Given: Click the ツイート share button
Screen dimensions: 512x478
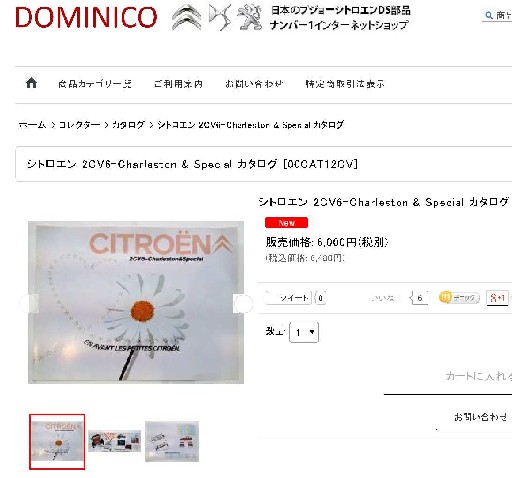Looking at the screenshot, I should coord(289,297).
